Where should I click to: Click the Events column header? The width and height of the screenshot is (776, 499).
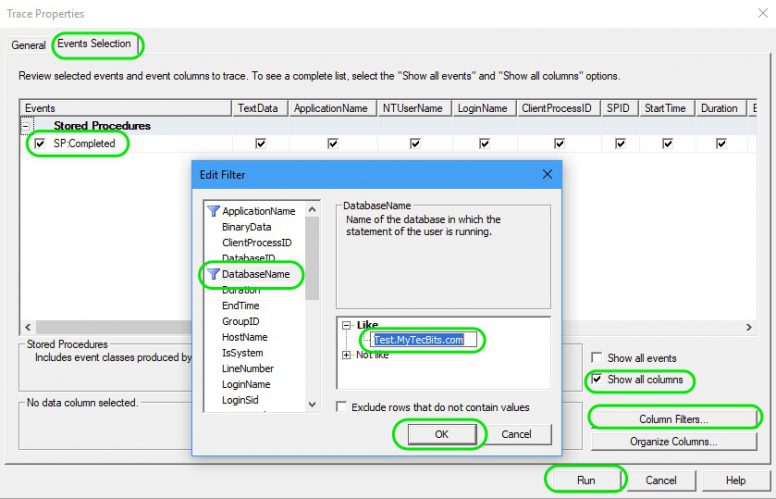pyautogui.click(x=126, y=108)
